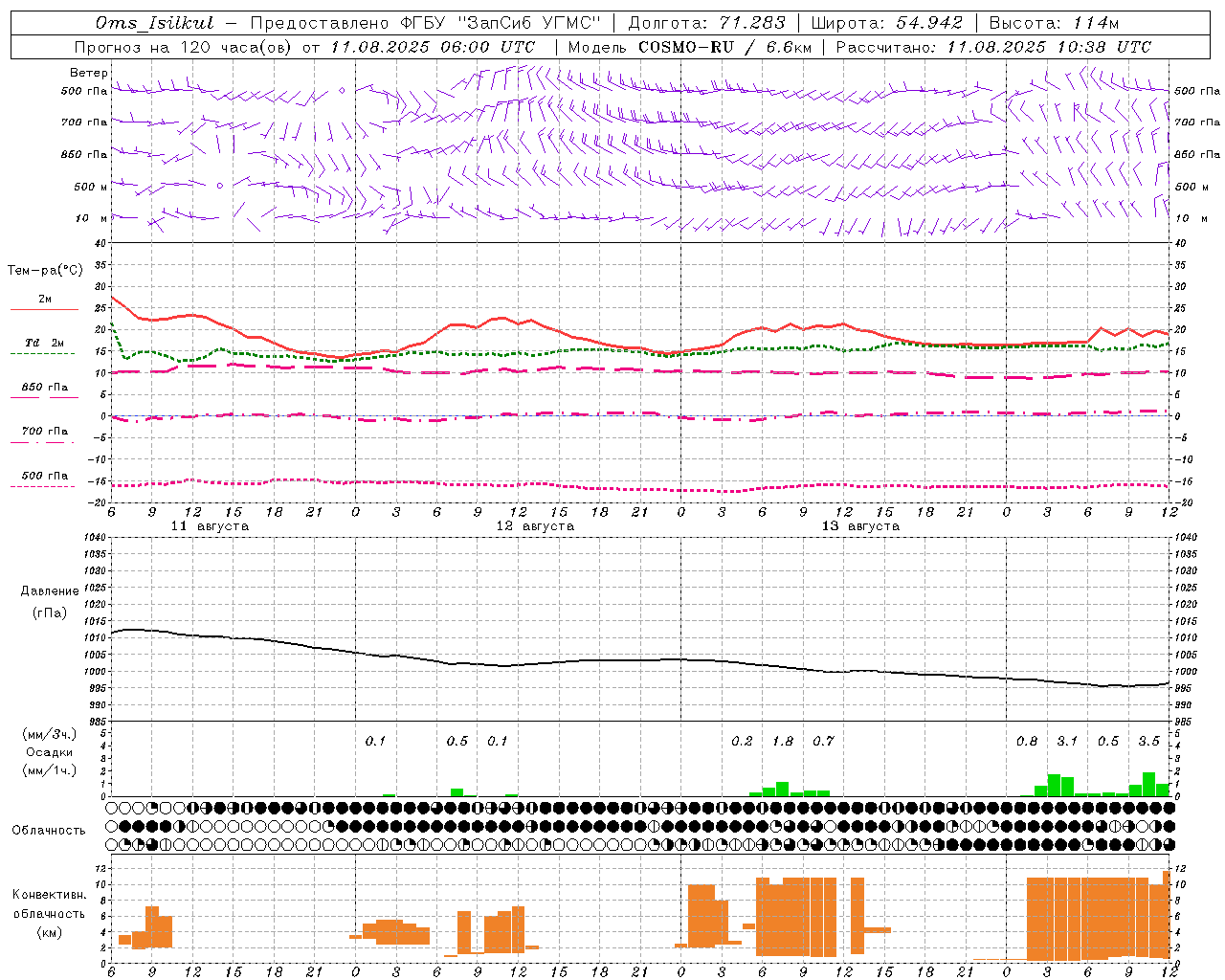Click the Долгота: 71.283 value
1225x980 pixels.
point(706,23)
